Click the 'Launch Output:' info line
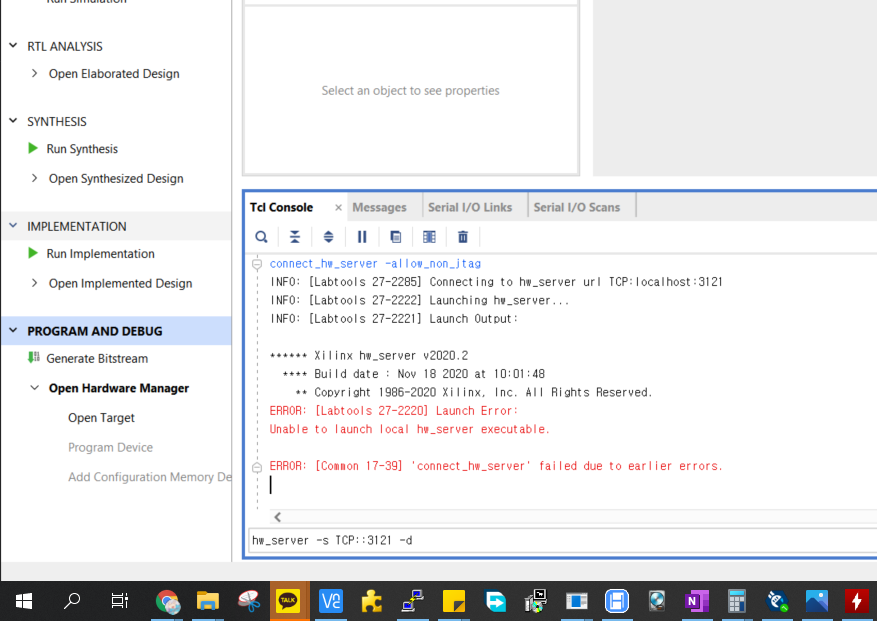This screenshot has width=877, height=621. coord(394,319)
